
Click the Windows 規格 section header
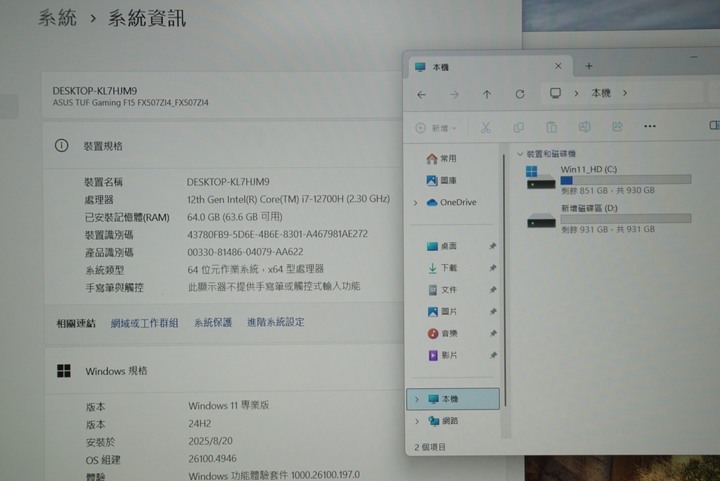(223, 371)
